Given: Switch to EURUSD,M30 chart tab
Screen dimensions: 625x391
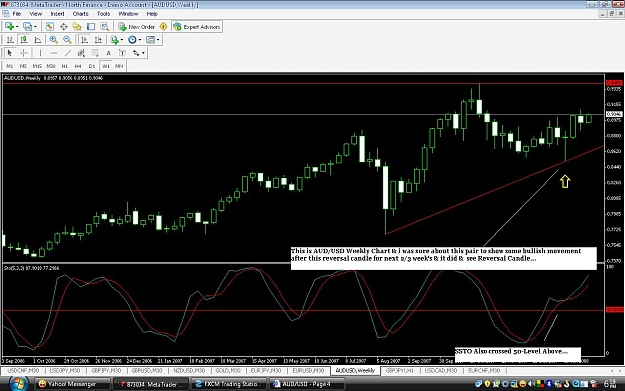Looking at the screenshot, I should click(x=308, y=371).
